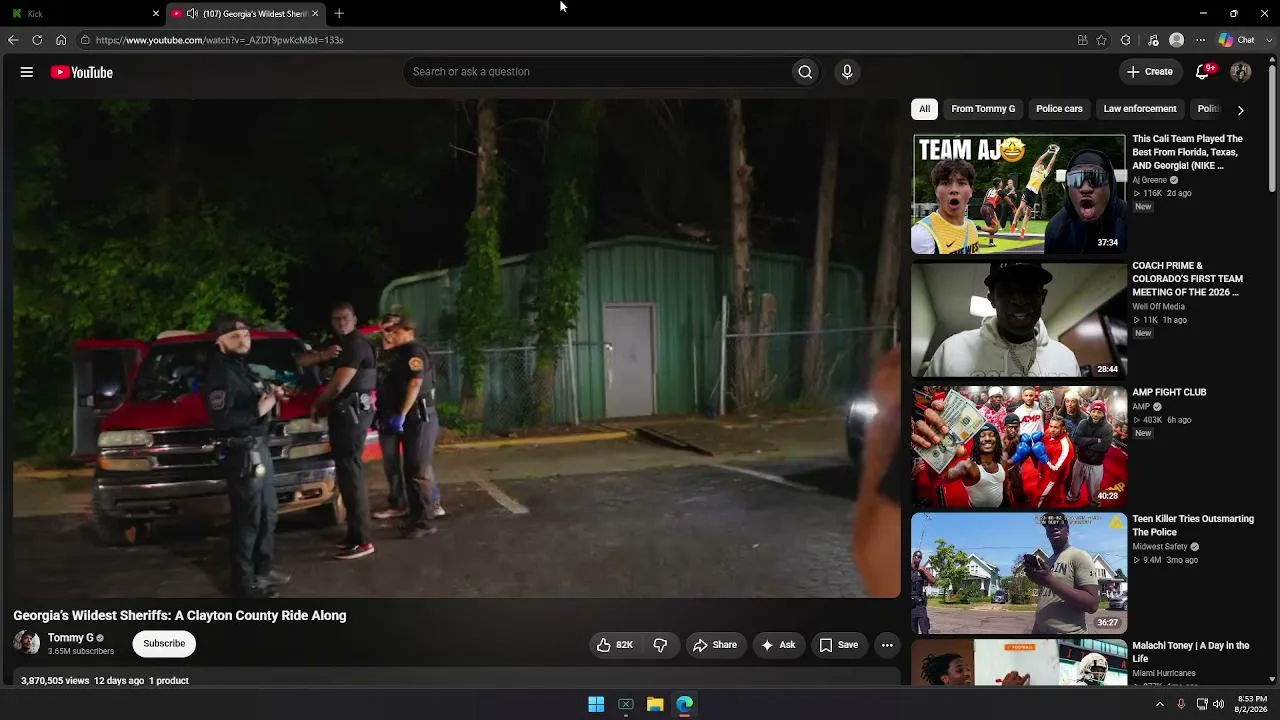
Task: Open Tommy G channel avatar
Action: [27, 643]
